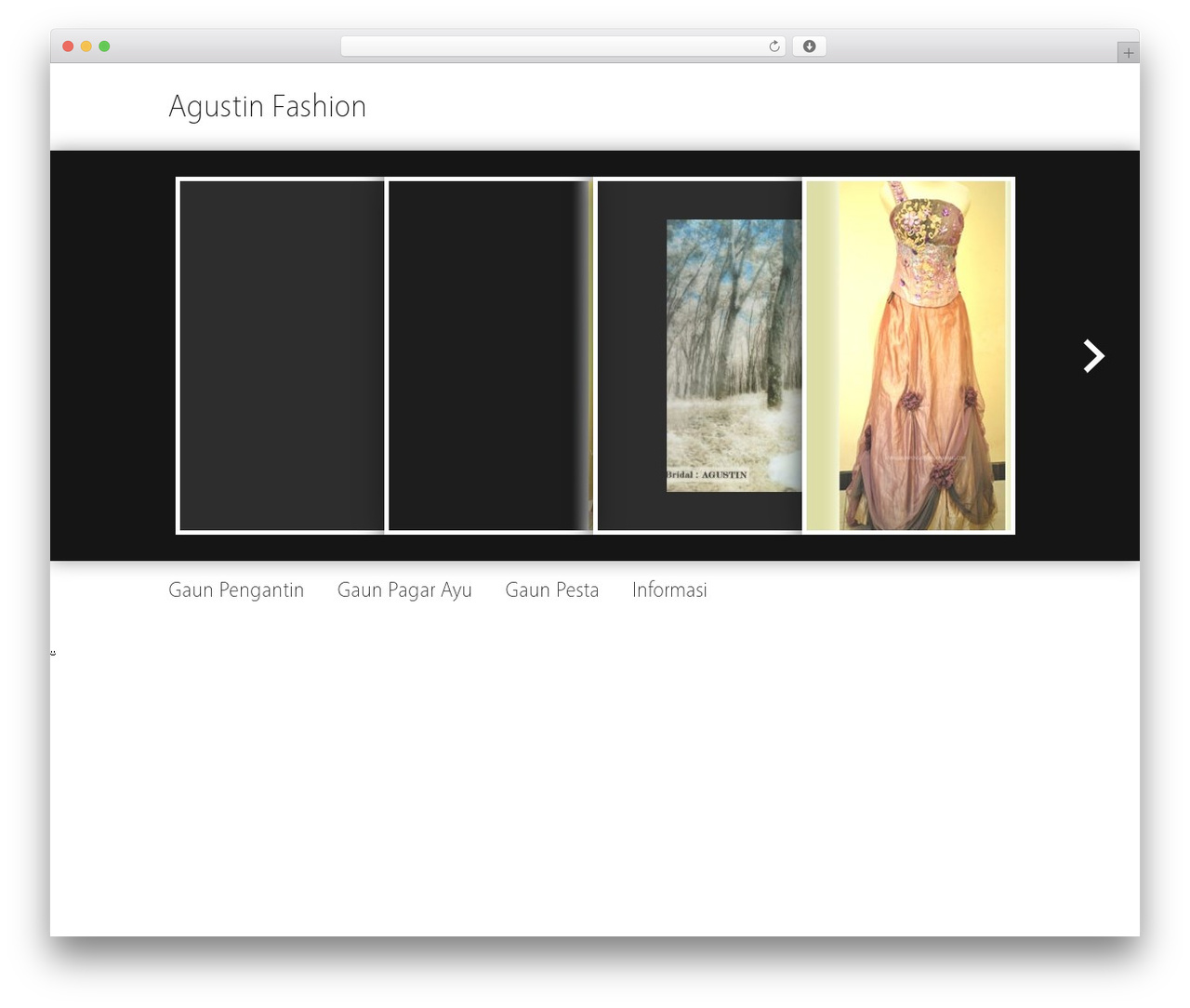The height and width of the screenshot is (1008, 1190).
Task: Go to the Gaun Pagar Ayu page
Action: [x=404, y=590]
